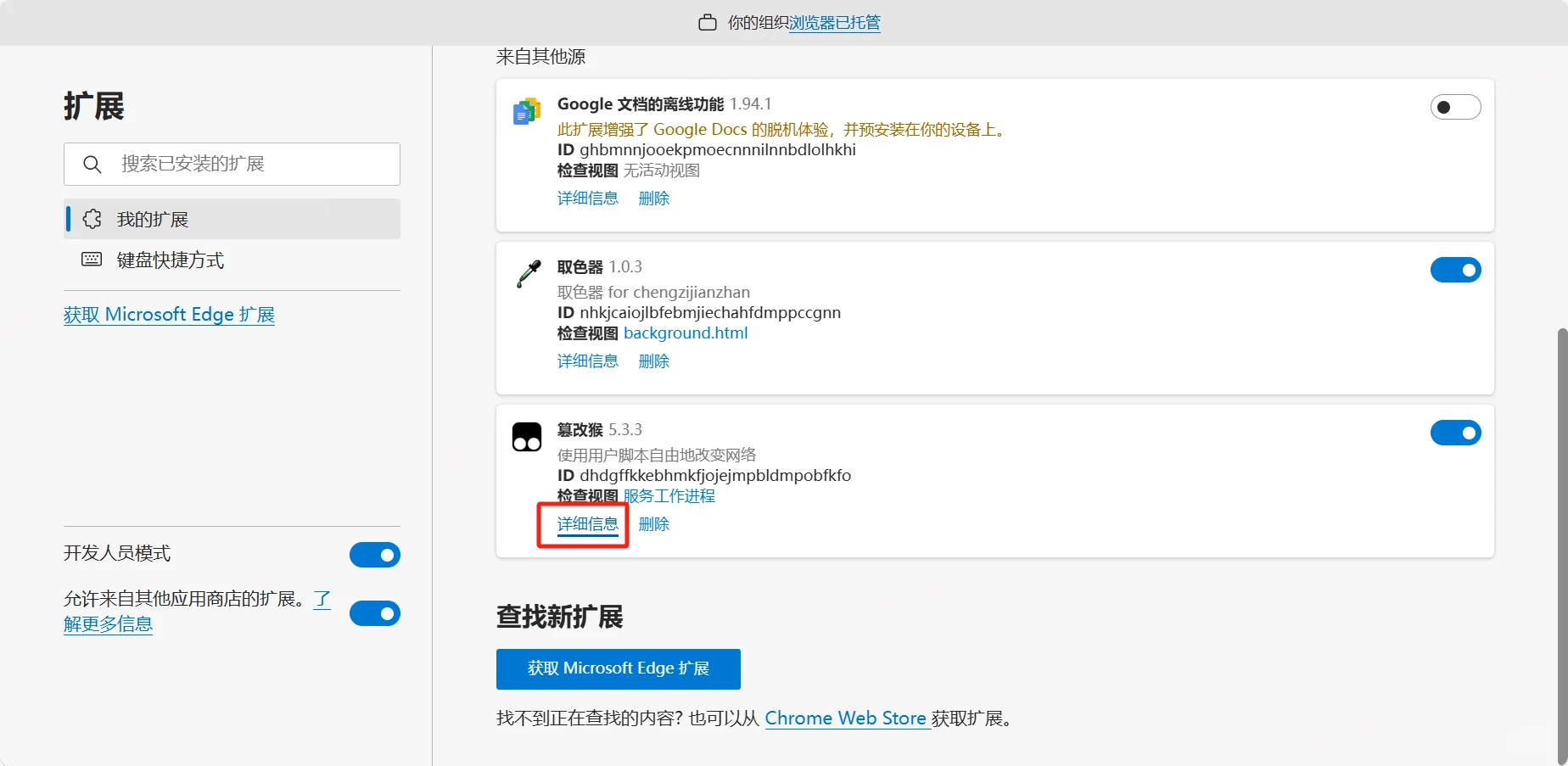Switch to 键盘快捷方式 section

tap(170, 260)
